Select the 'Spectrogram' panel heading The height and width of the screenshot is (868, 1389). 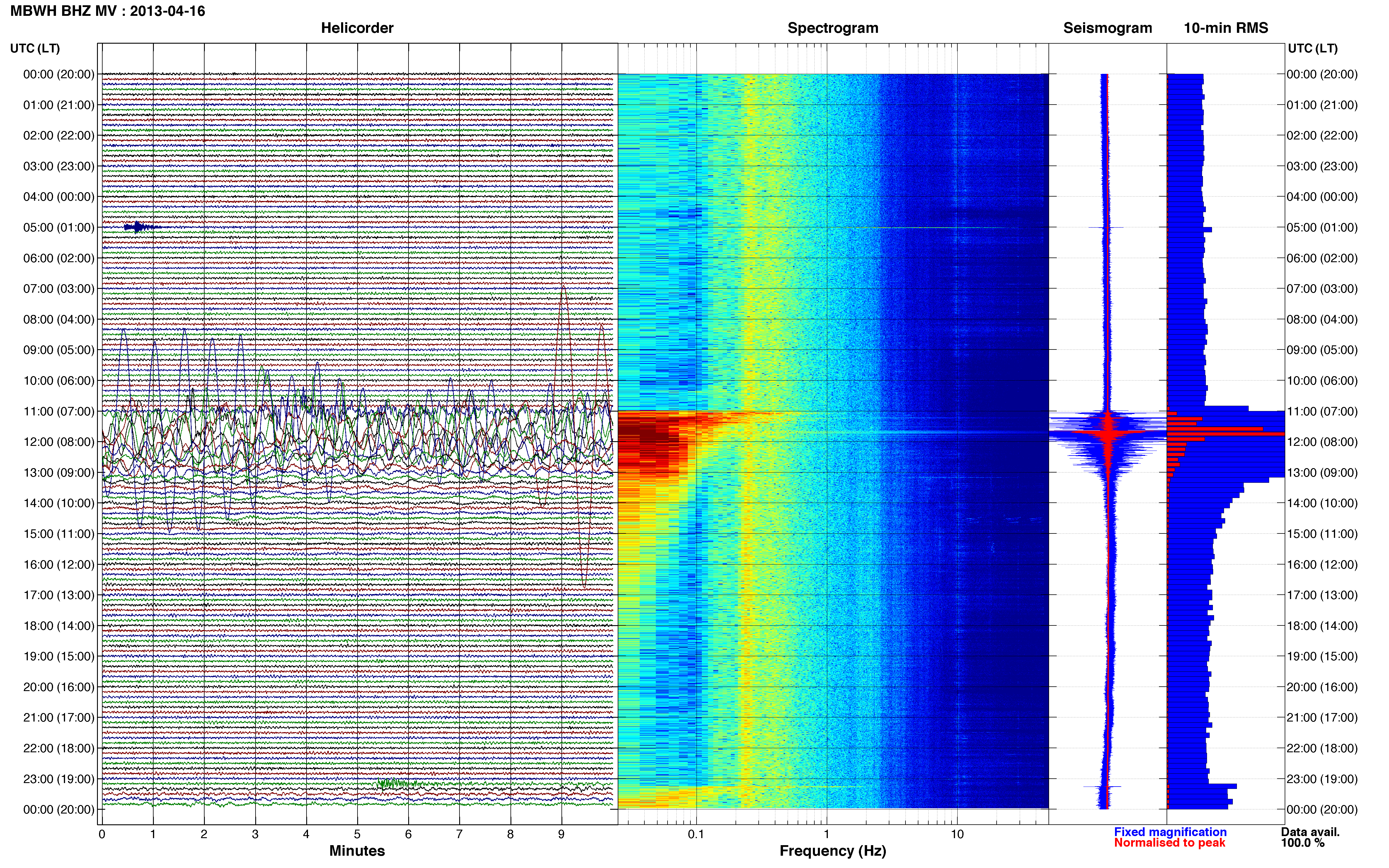[x=833, y=28]
